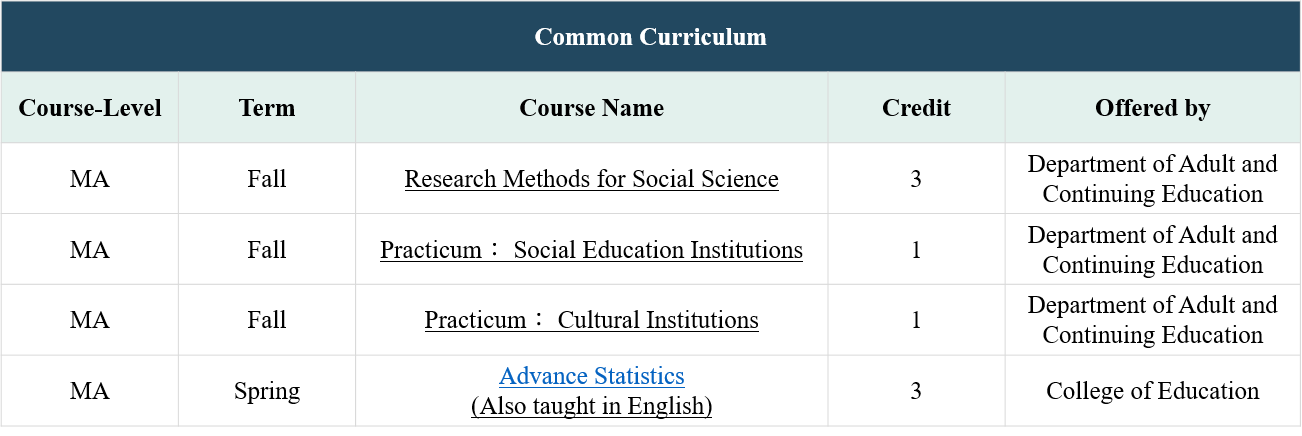Click Offered by cell for Research Methods
The width and height of the screenshot is (1302, 436).
click(x=1152, y=179)
